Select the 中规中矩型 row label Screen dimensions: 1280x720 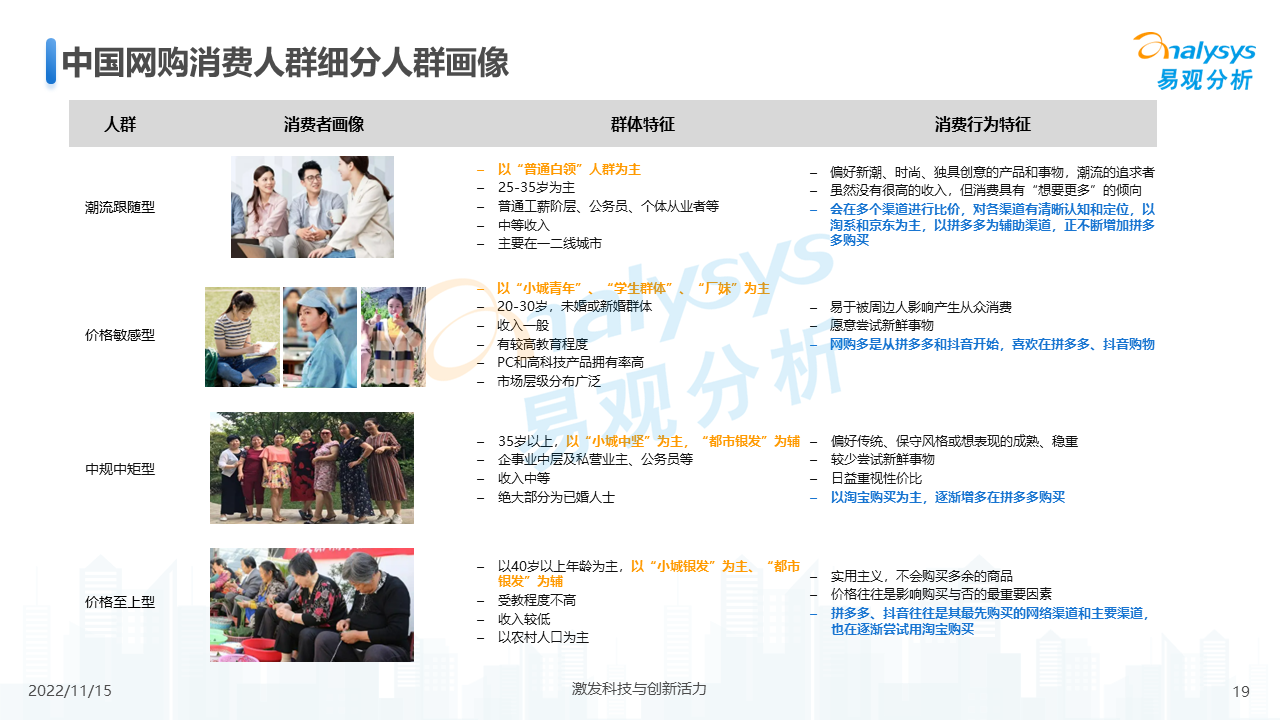click(x=120, y=468)
